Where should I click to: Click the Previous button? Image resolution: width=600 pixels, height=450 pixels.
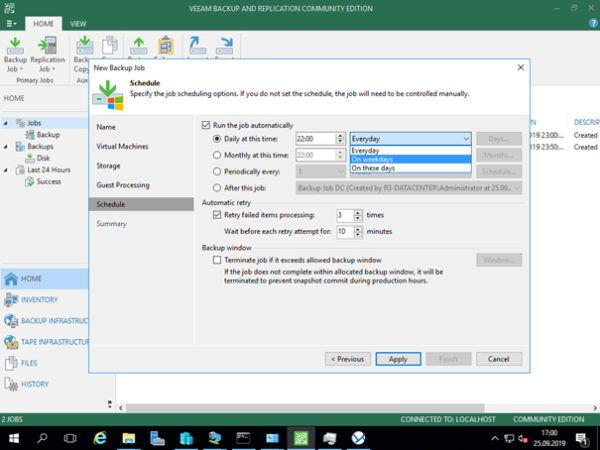point(345,358)
